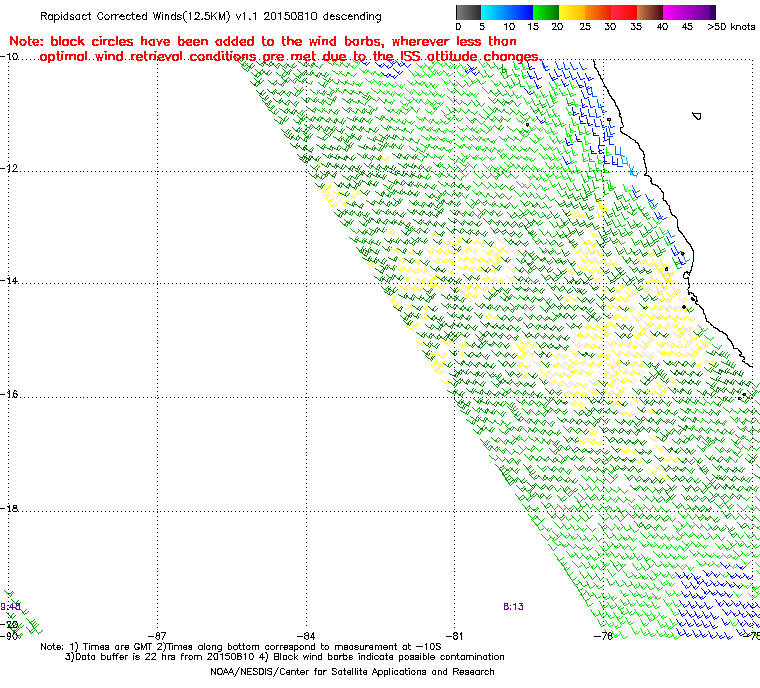Click the green wind barb cluster near '9:48'
Image resolution: width=760 pixels, height=688 pixels.
22,613
